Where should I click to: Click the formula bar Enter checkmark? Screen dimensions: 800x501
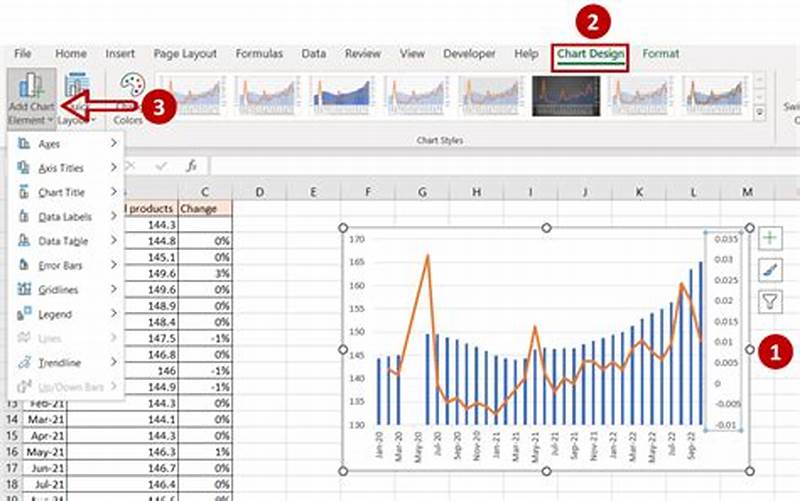click(x=161, y=165)
